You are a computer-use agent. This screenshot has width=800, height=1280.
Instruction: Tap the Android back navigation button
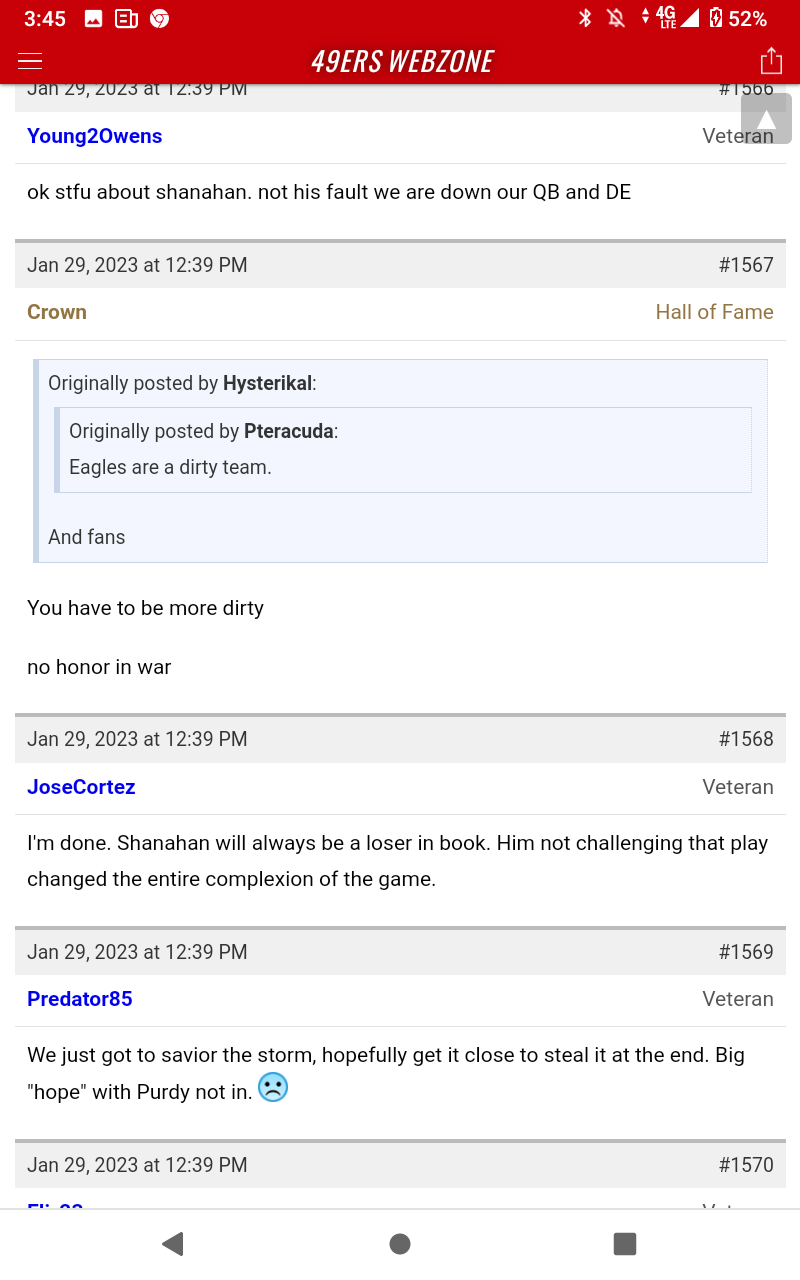pos(173,1243)
